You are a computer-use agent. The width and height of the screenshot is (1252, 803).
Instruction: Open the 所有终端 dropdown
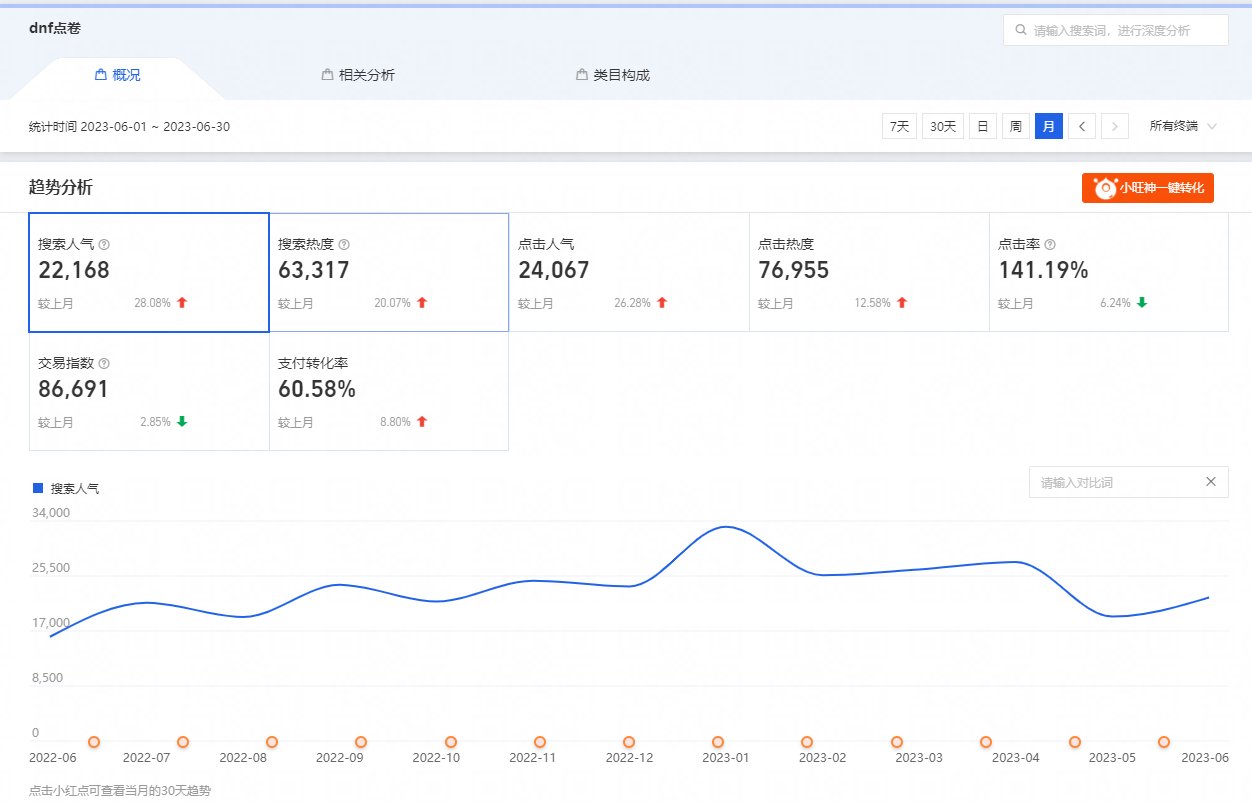[x=1183, y=126]
